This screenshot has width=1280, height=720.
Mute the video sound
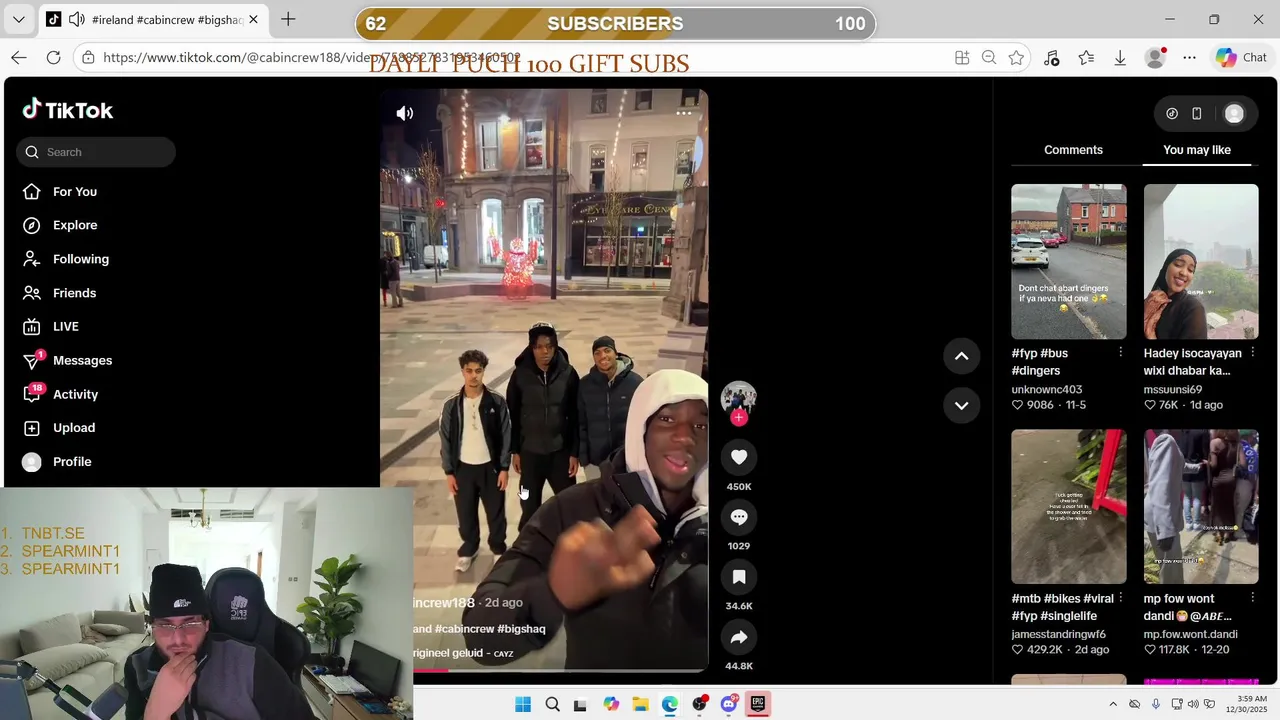pyautogui.click(x=405, y=113)
